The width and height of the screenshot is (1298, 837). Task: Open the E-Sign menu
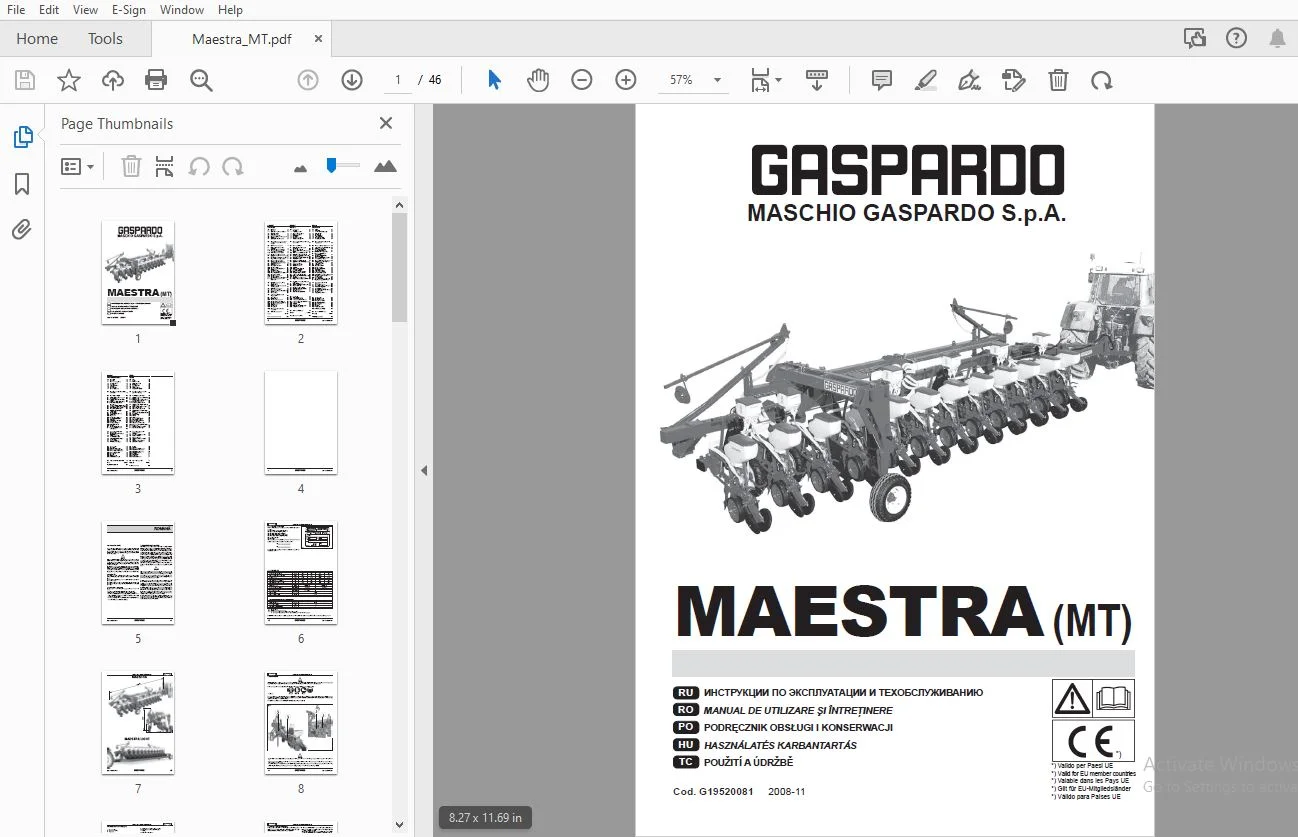click(x=128, y=10)
